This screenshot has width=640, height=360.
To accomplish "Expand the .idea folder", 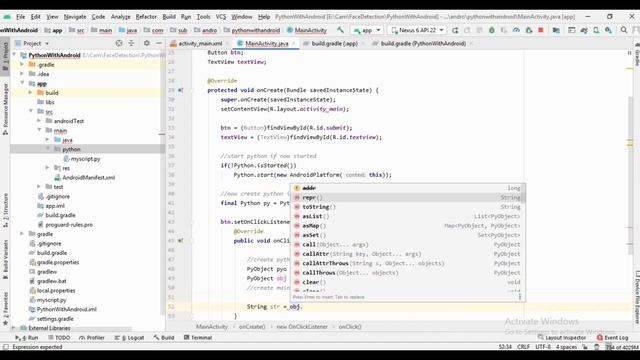I will 22,74.
